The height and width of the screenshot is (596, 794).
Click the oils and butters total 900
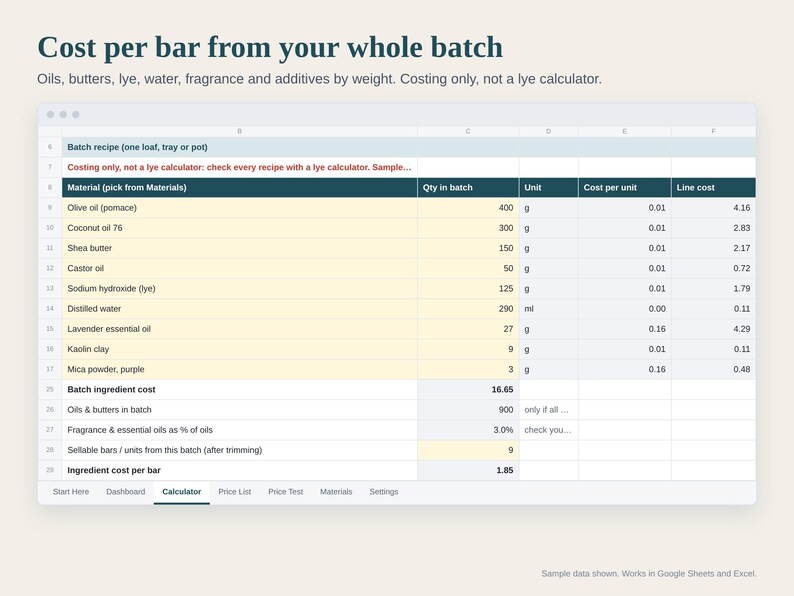click(468, 410)
